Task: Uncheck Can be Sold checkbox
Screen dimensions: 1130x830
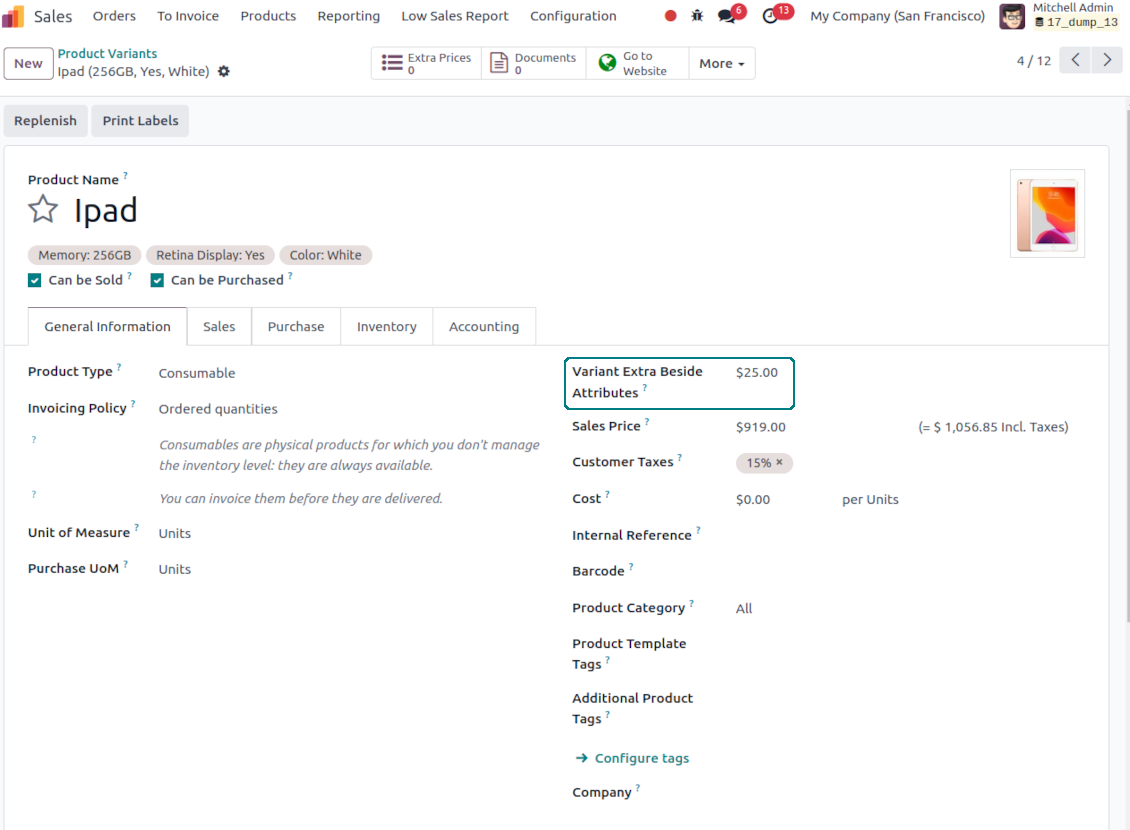Action: pos(35,280)
